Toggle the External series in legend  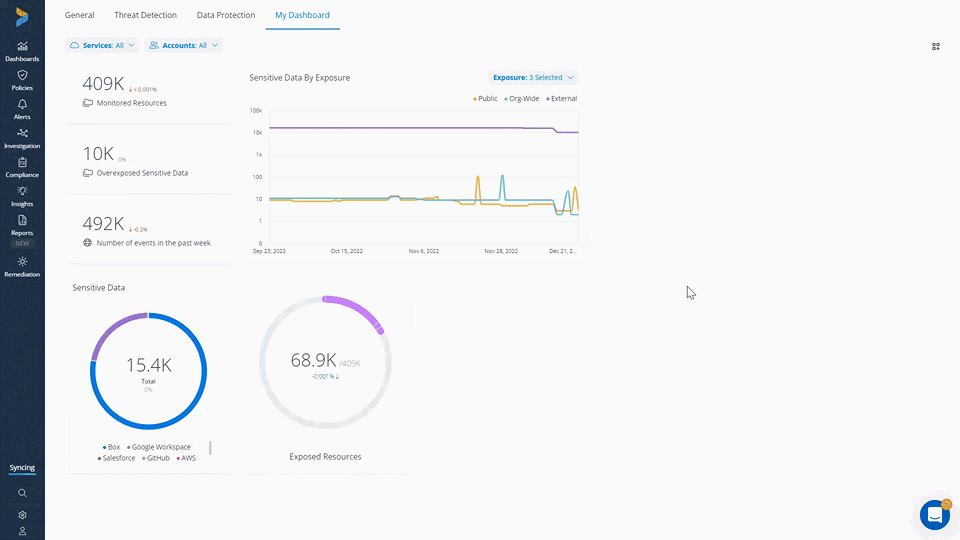click(562, 99)
